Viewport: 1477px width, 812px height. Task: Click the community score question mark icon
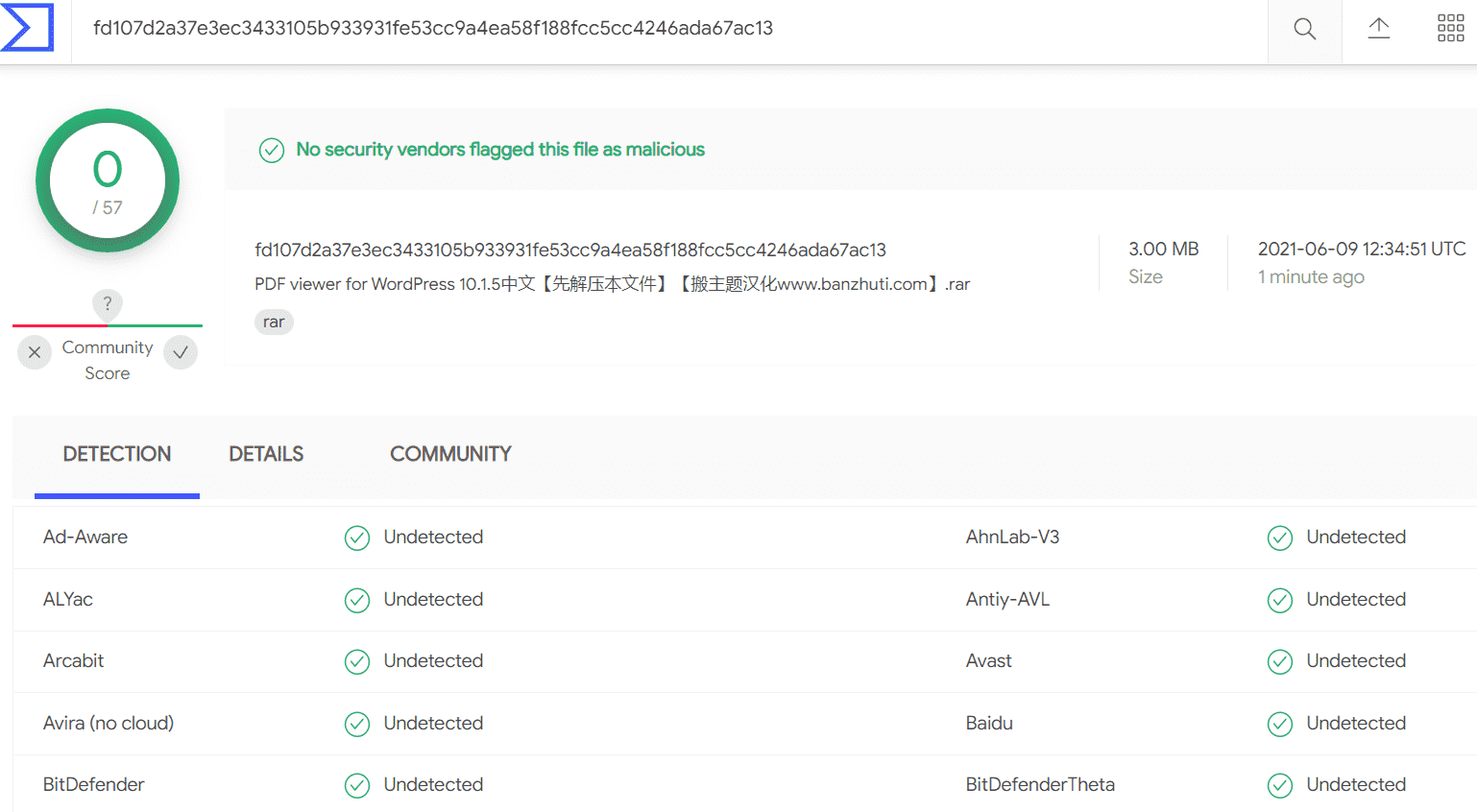(108, 304)
